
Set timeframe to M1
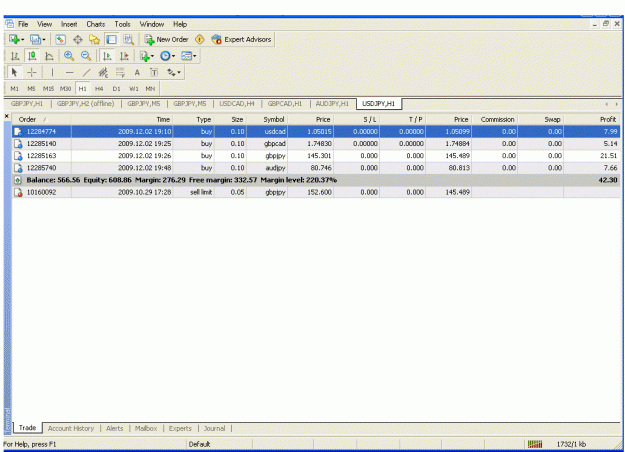click(14, 88)
